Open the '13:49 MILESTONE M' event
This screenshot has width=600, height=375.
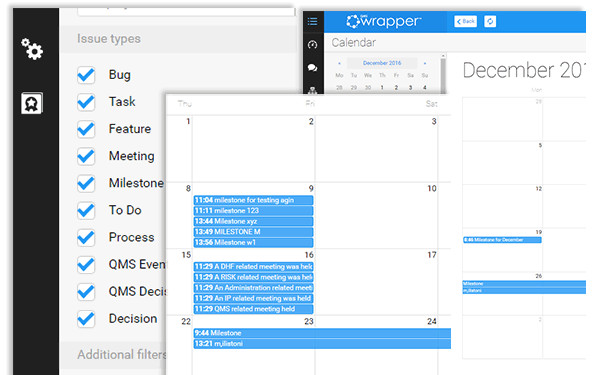[x=253, y=232]
